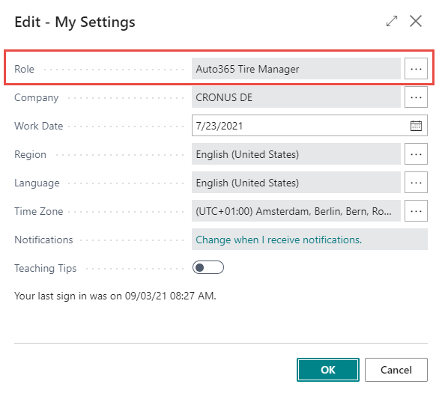Open the Time Zone lookup ellipsis button

click(416, 211)
